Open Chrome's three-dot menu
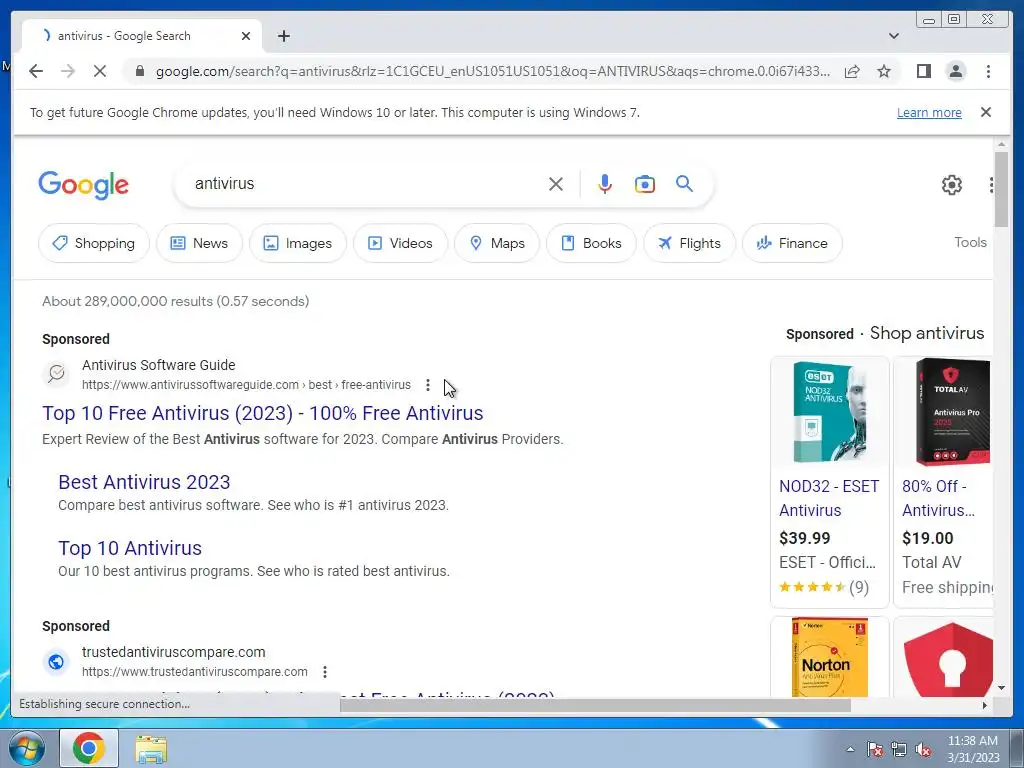 (988, 71)
